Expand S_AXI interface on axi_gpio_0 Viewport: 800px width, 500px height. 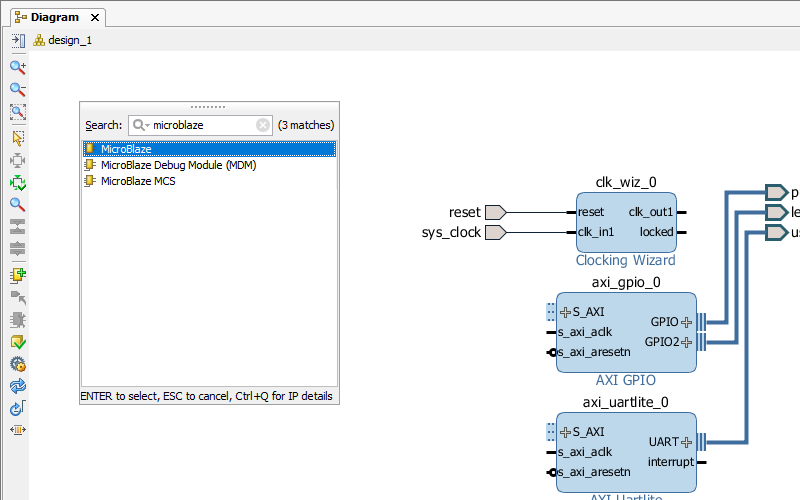[x=565, y=312]
